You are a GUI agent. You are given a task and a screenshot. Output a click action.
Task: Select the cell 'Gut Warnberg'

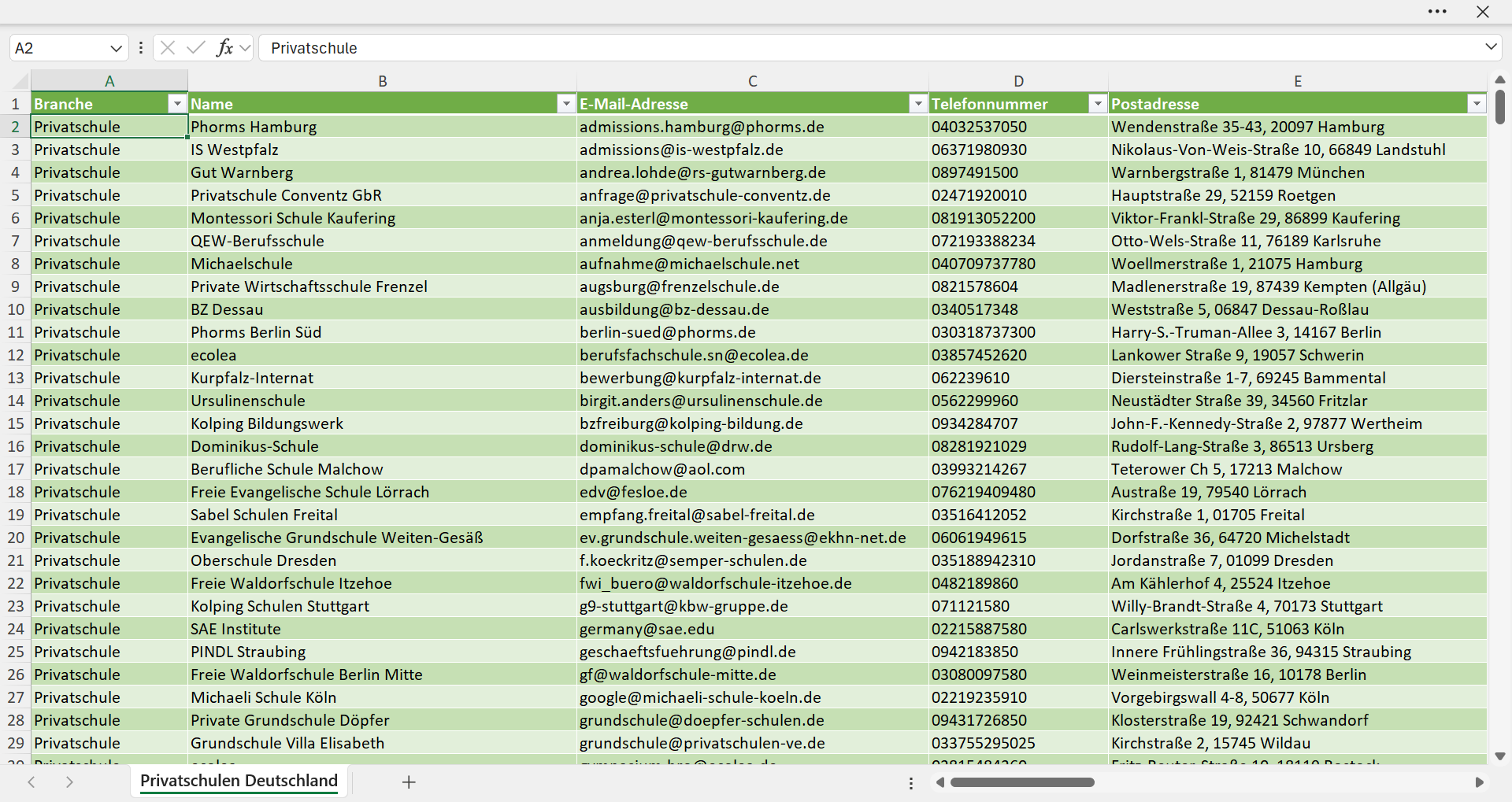click(382, 172)
